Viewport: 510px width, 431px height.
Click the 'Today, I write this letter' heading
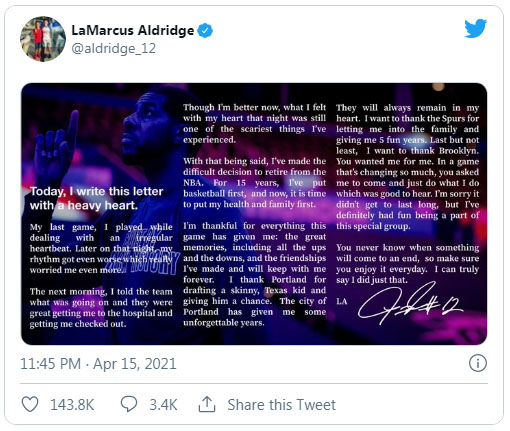[97, 198]
